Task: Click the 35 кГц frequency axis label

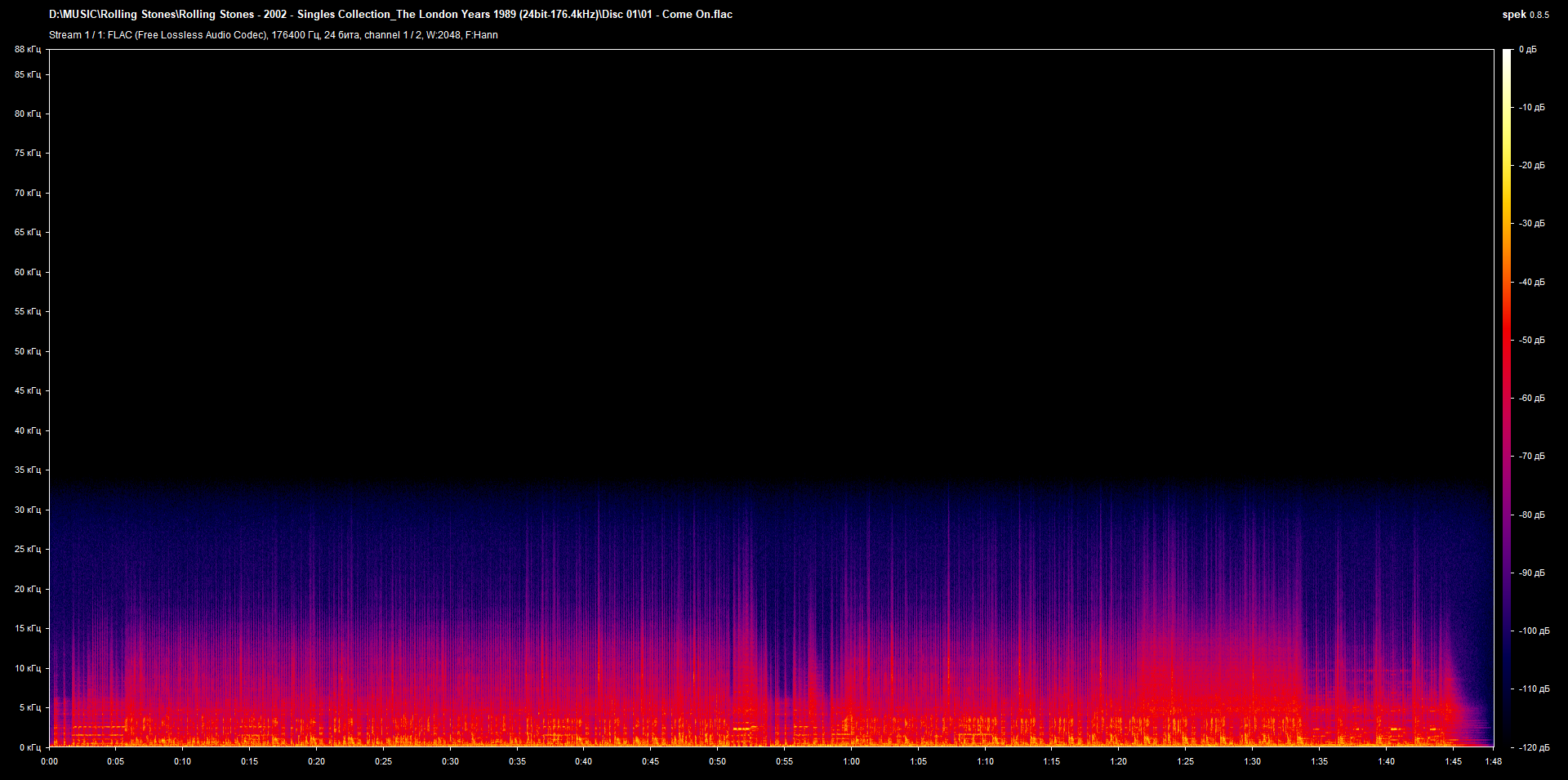Action: tap(28, 470)
